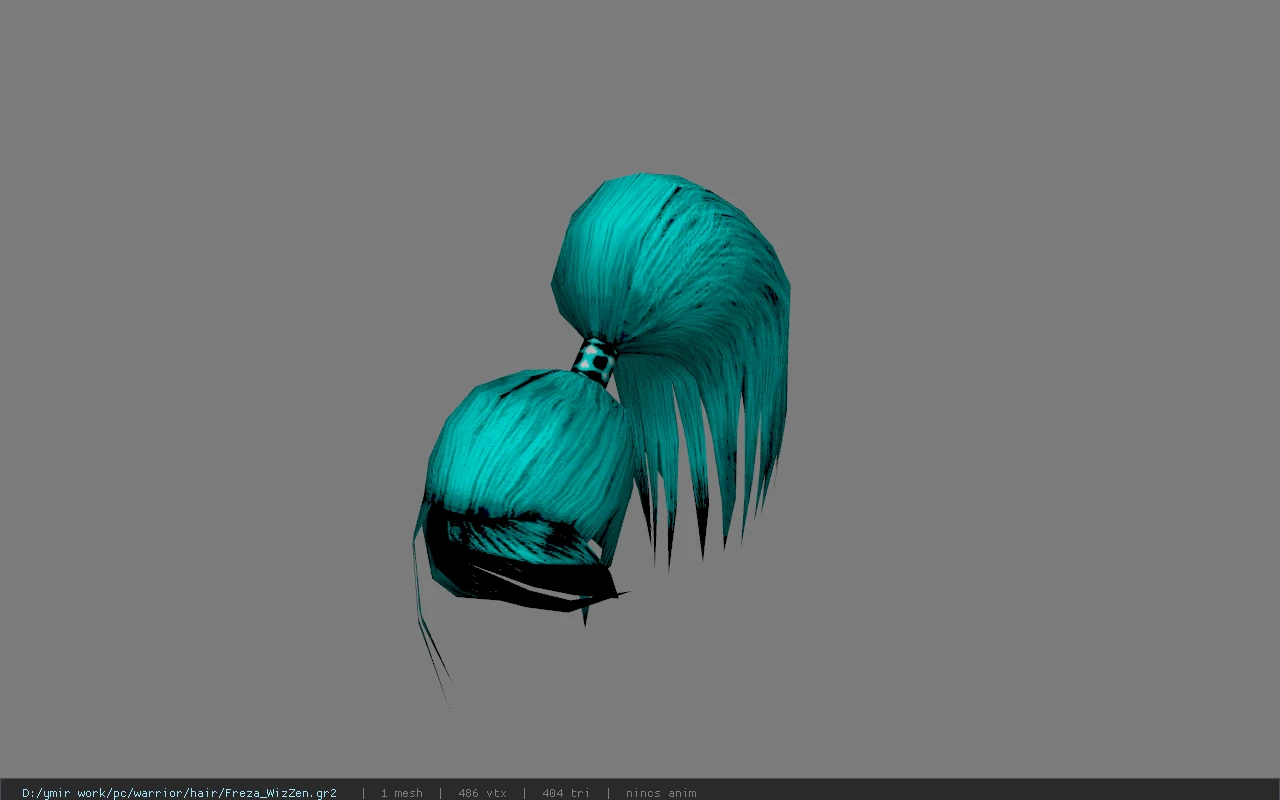Screen dimensions: 1280x800
Task: Click the separator between mesh and vtx labels
Action: coord(440,793)
